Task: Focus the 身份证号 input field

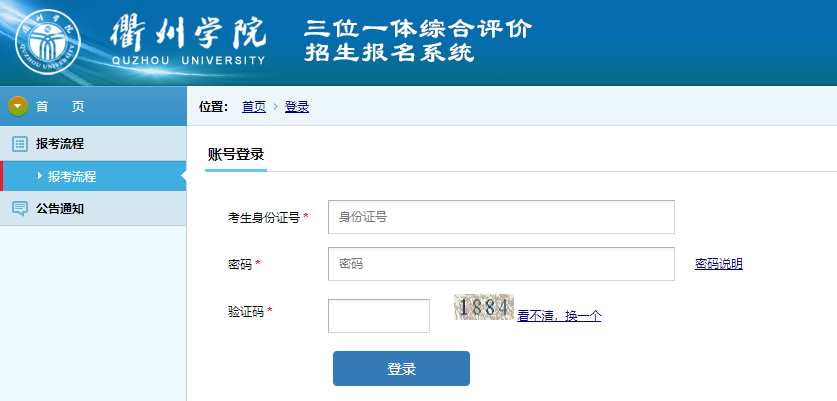Action: tap(501, 216)
